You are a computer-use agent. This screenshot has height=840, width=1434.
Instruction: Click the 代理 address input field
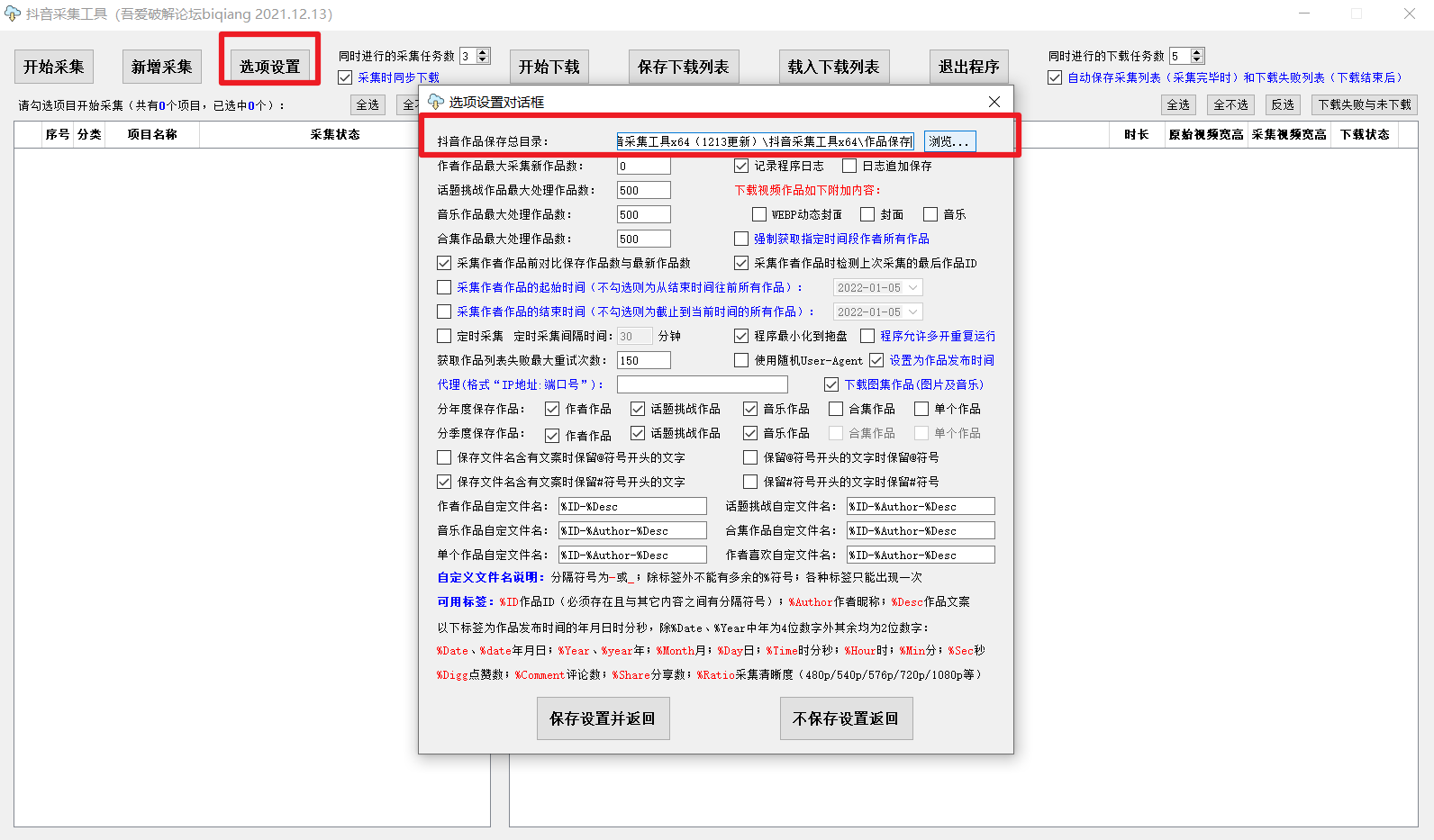[702, 384]
